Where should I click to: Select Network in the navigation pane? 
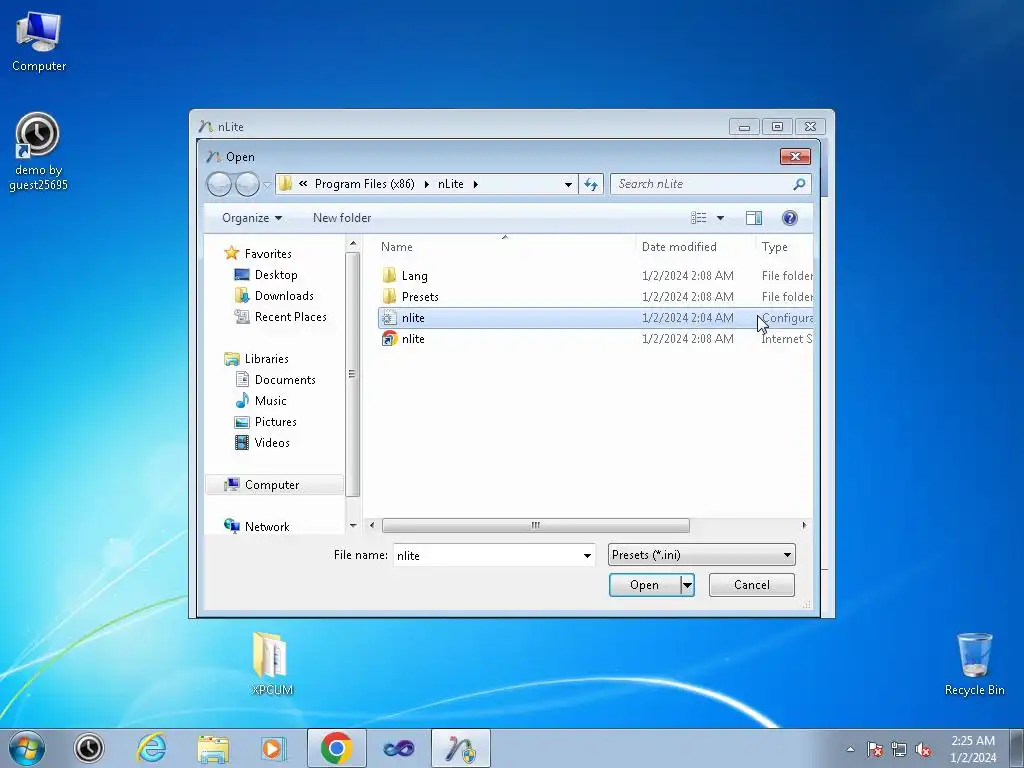point(266,526)
